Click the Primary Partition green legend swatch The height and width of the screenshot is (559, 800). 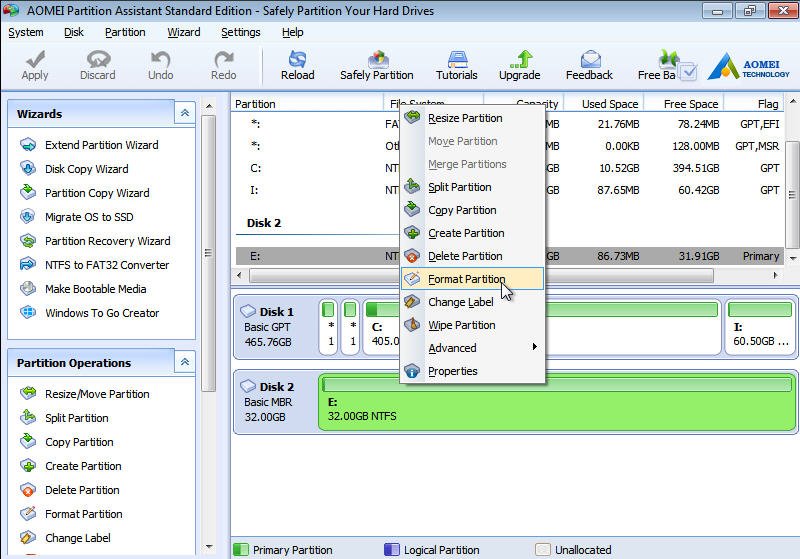241,549
